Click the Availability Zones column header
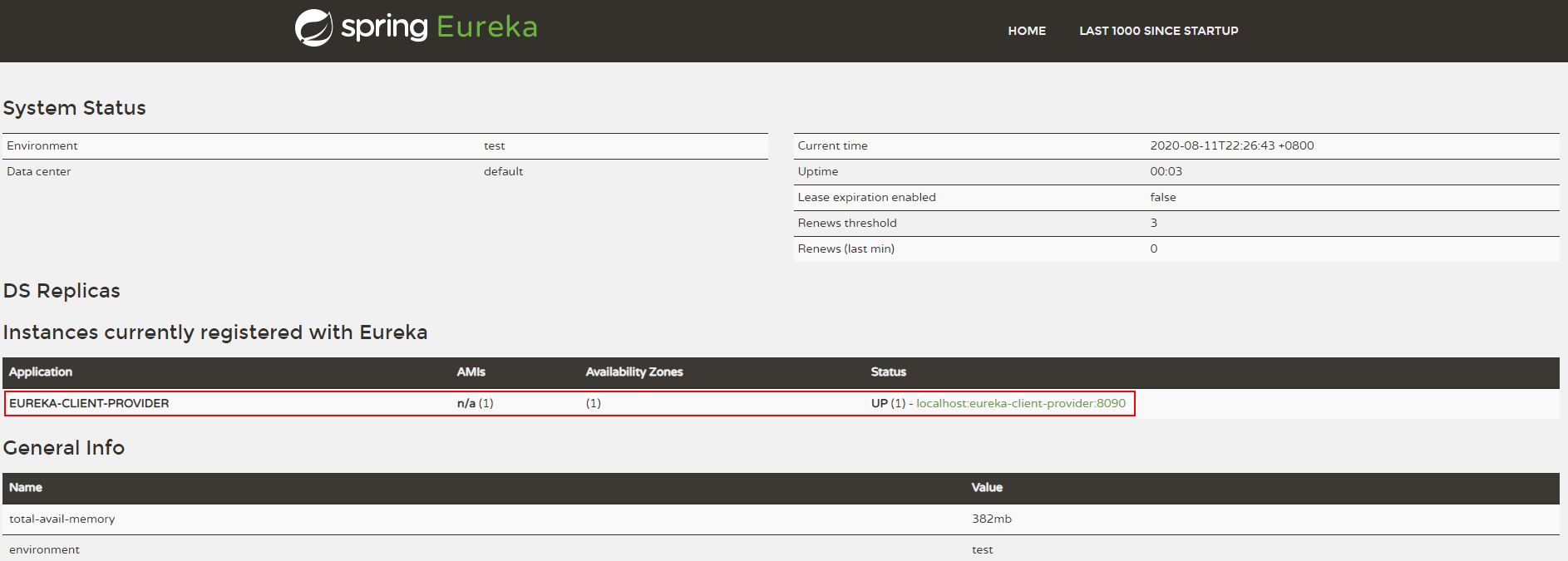 pyautogui.click(x=634, y=372)
